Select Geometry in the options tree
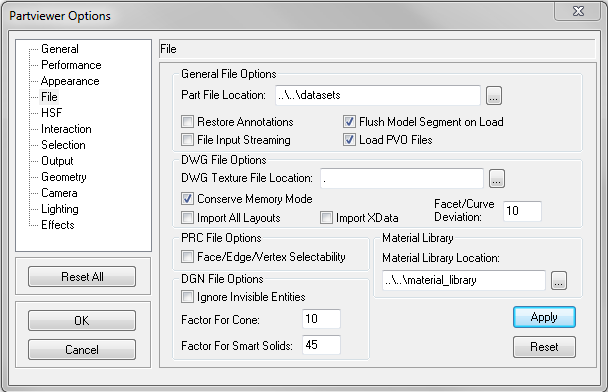This screenshot has height=392, width=608. point(64,177)
